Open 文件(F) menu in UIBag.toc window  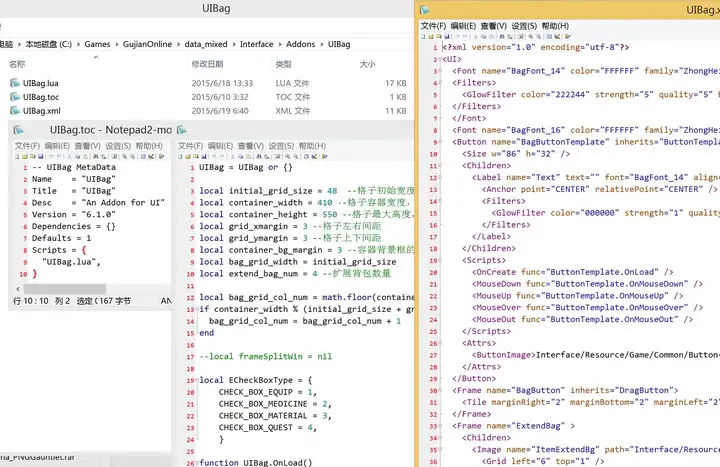tap(27, 146)
